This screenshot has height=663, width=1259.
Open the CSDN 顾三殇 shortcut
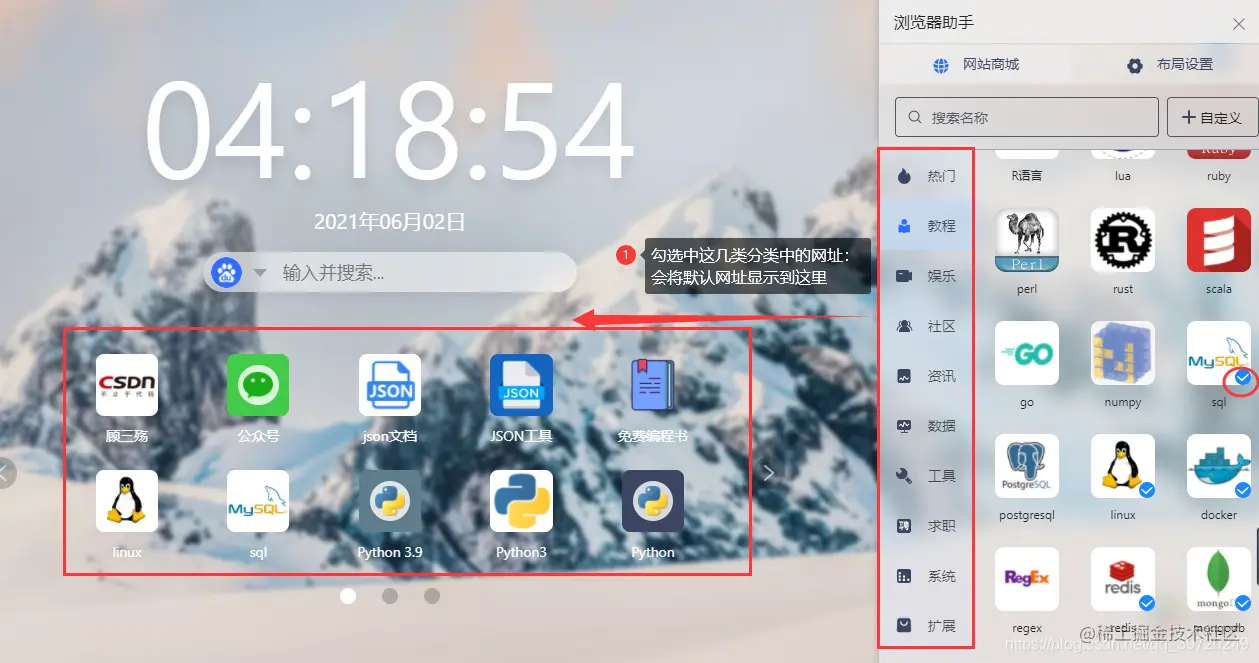tap(127, 385)
